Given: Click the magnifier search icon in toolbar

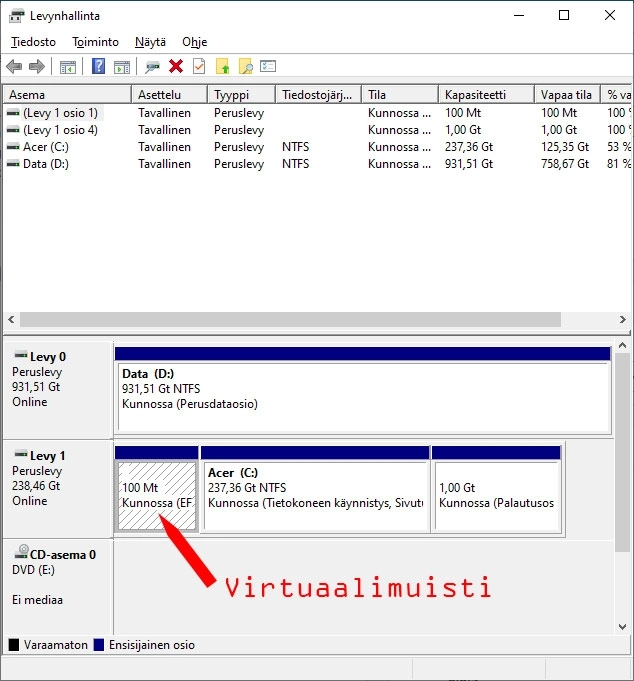Looking at the screenshot, I should 245,67.
